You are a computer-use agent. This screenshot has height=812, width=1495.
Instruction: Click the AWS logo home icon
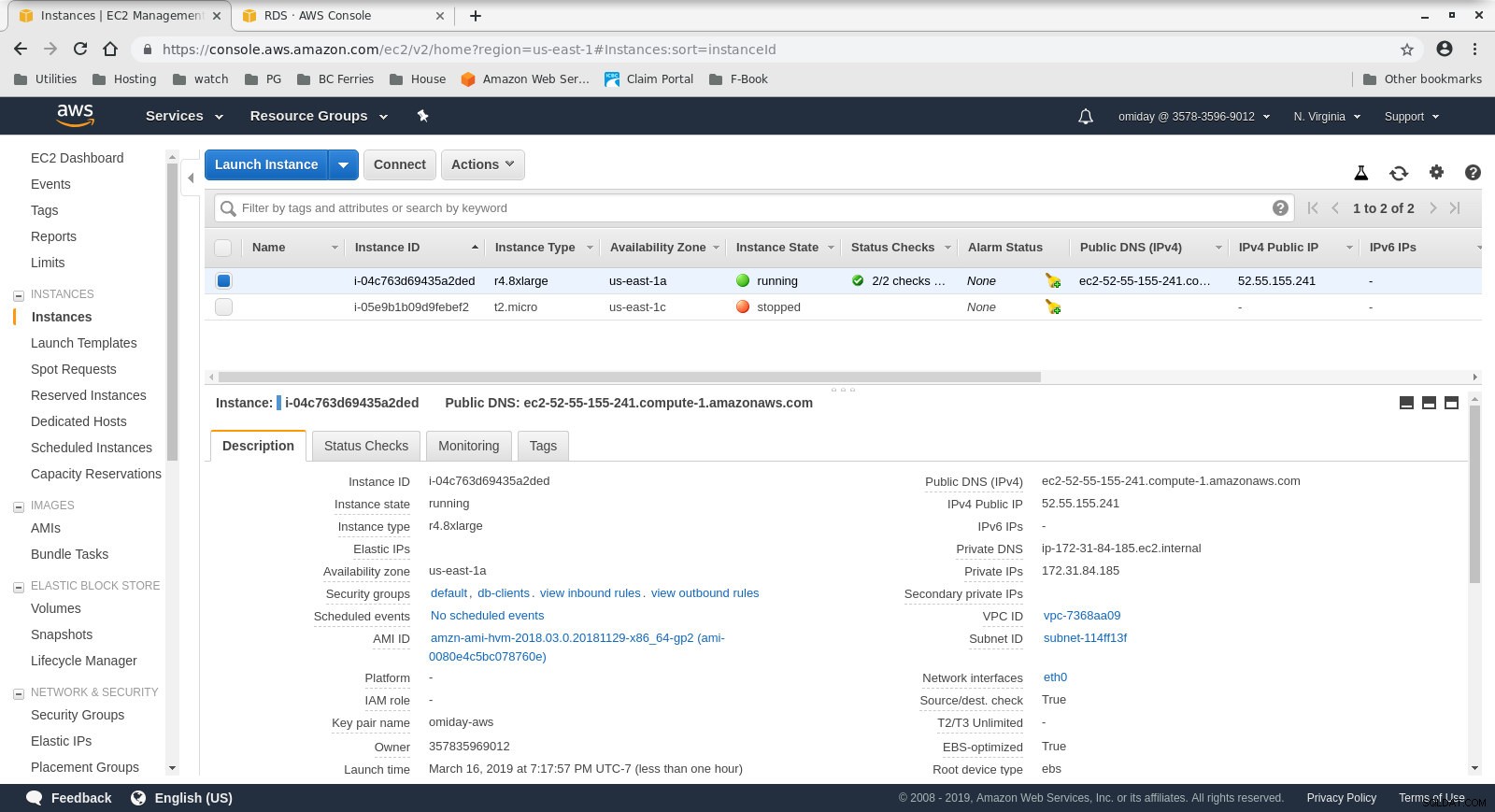(75, 115)
